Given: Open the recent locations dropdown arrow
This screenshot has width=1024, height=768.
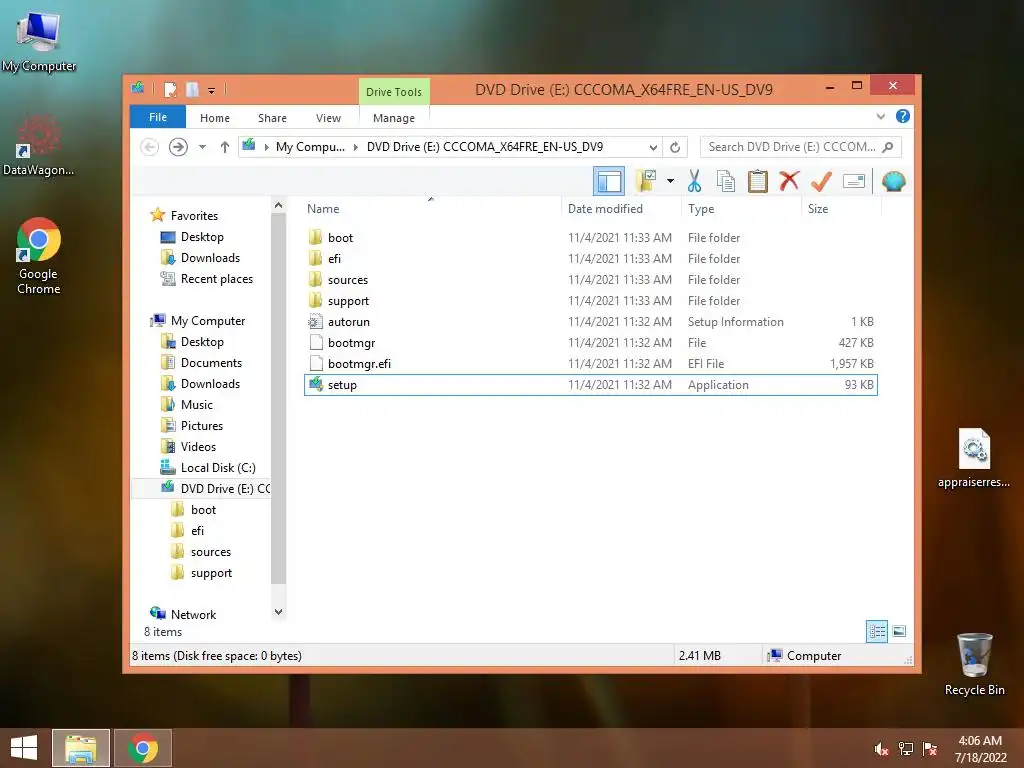Looking at the screenshot, I should (202, 147).
